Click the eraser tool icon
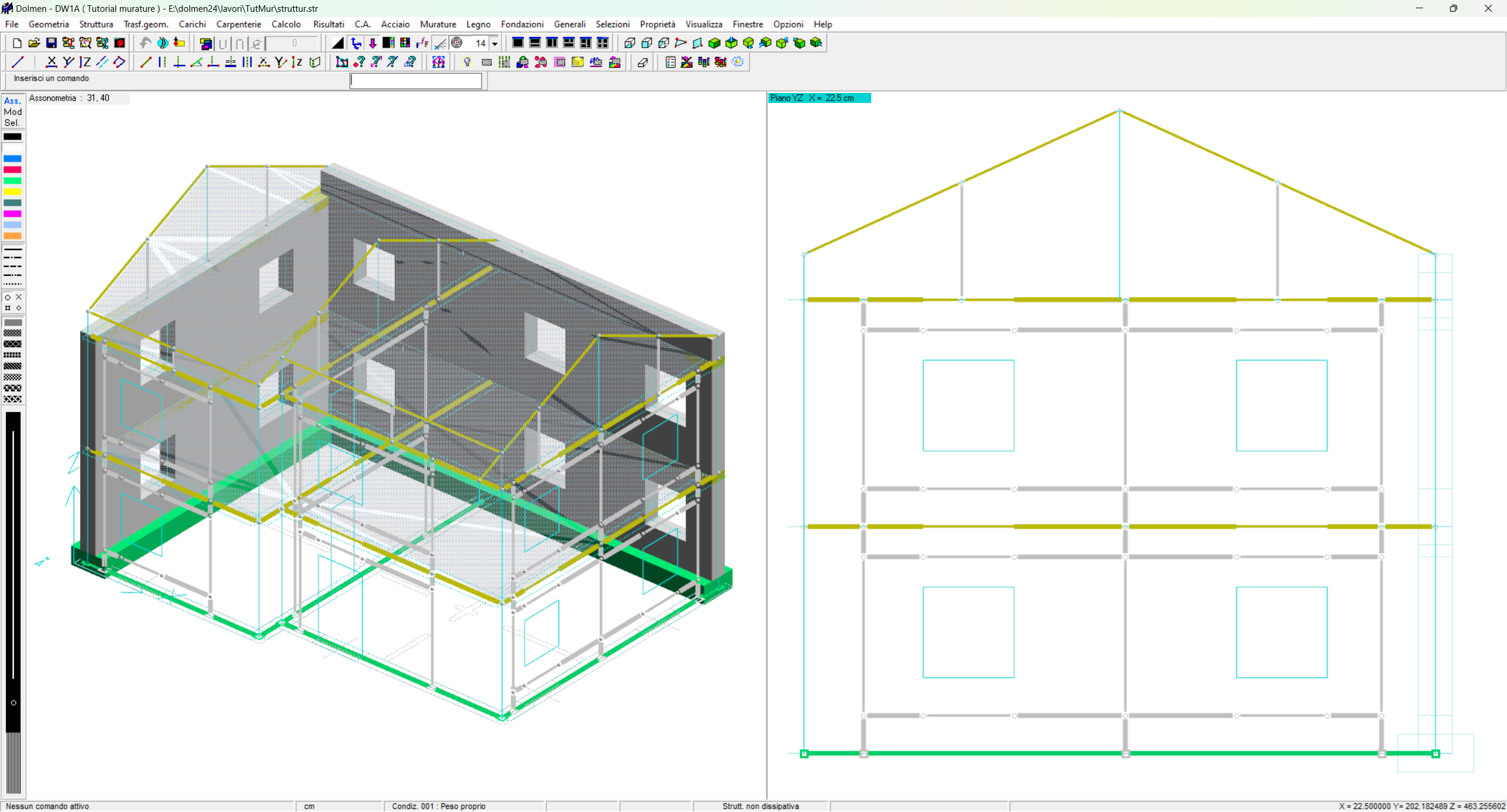The height and width of the screenshot is (812, 1507). click(x=643, y=62)
